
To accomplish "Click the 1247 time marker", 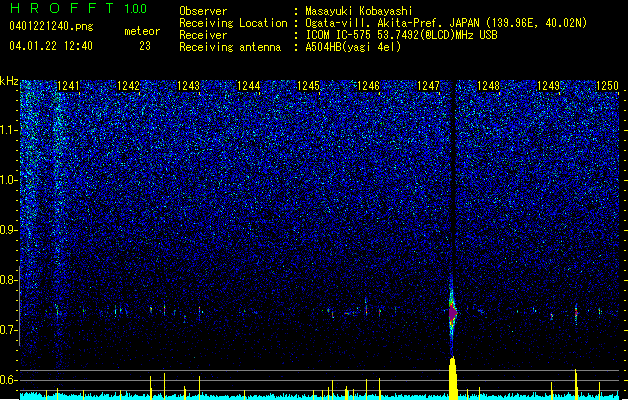I will pyautogui.click(x=428, y=86).
